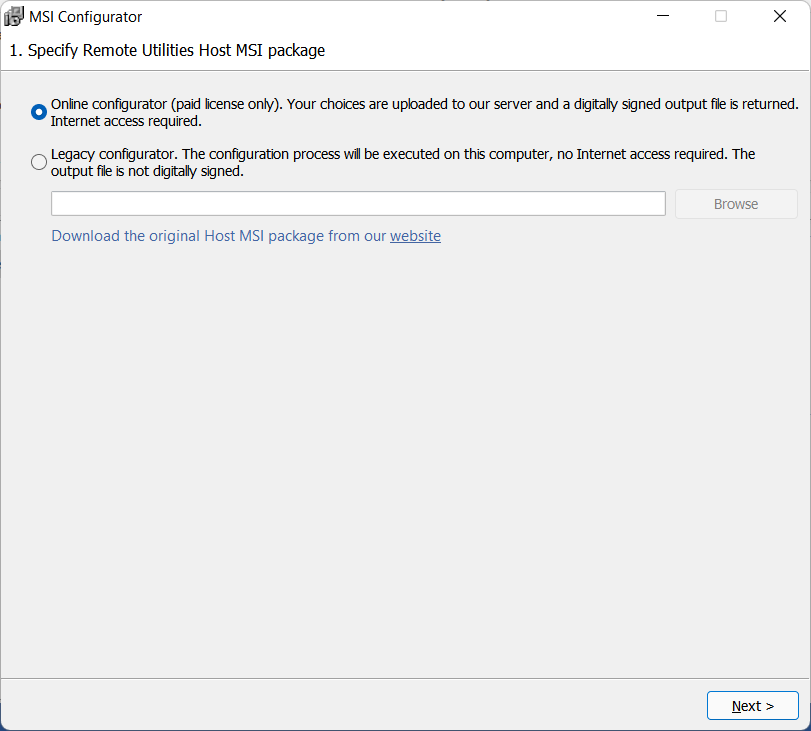
Task: Click the word 'Online' in first option
Action: pyautogui.click(x=69, y=104)
